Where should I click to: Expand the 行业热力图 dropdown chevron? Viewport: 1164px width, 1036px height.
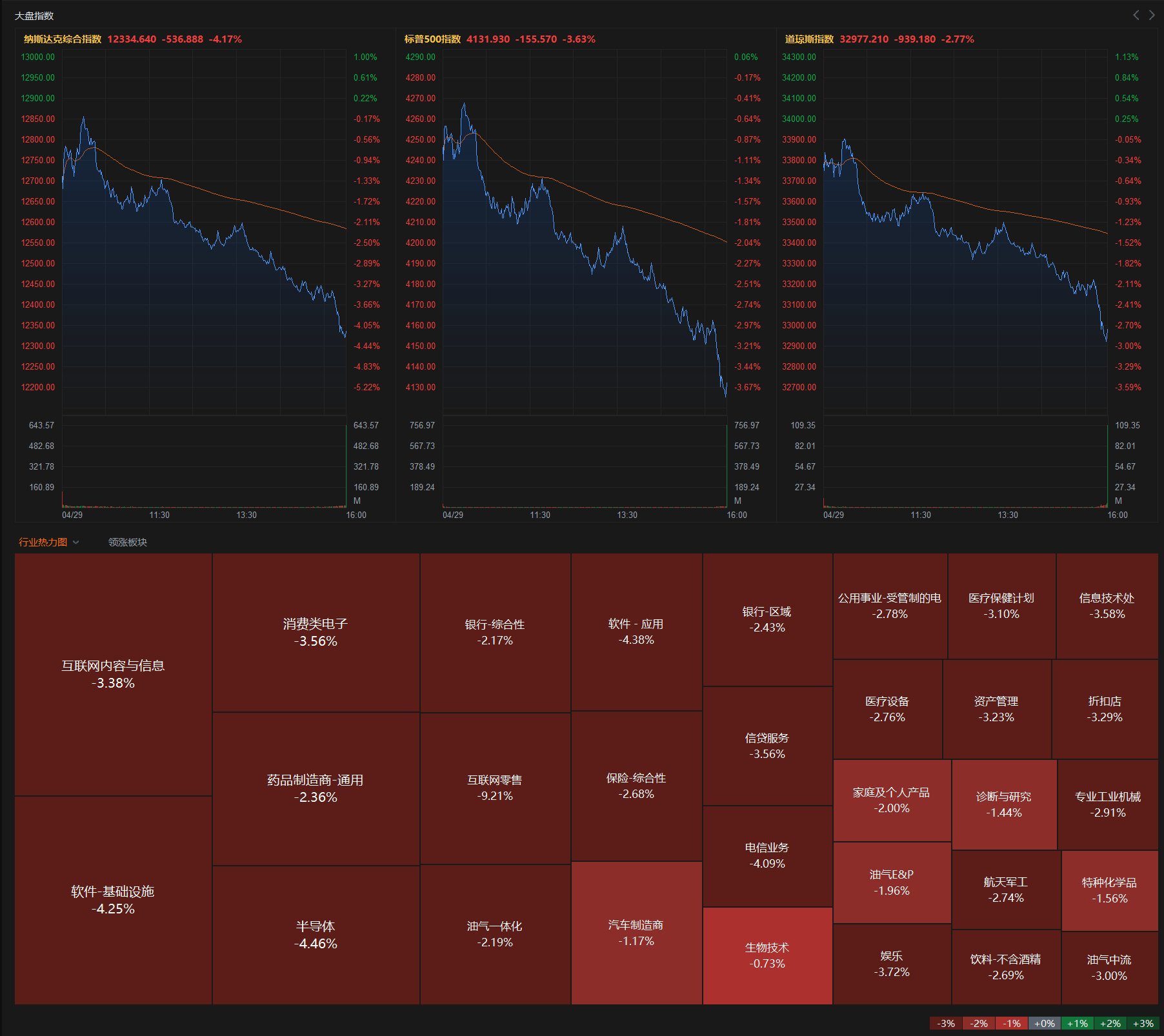(x=76, y=543)
